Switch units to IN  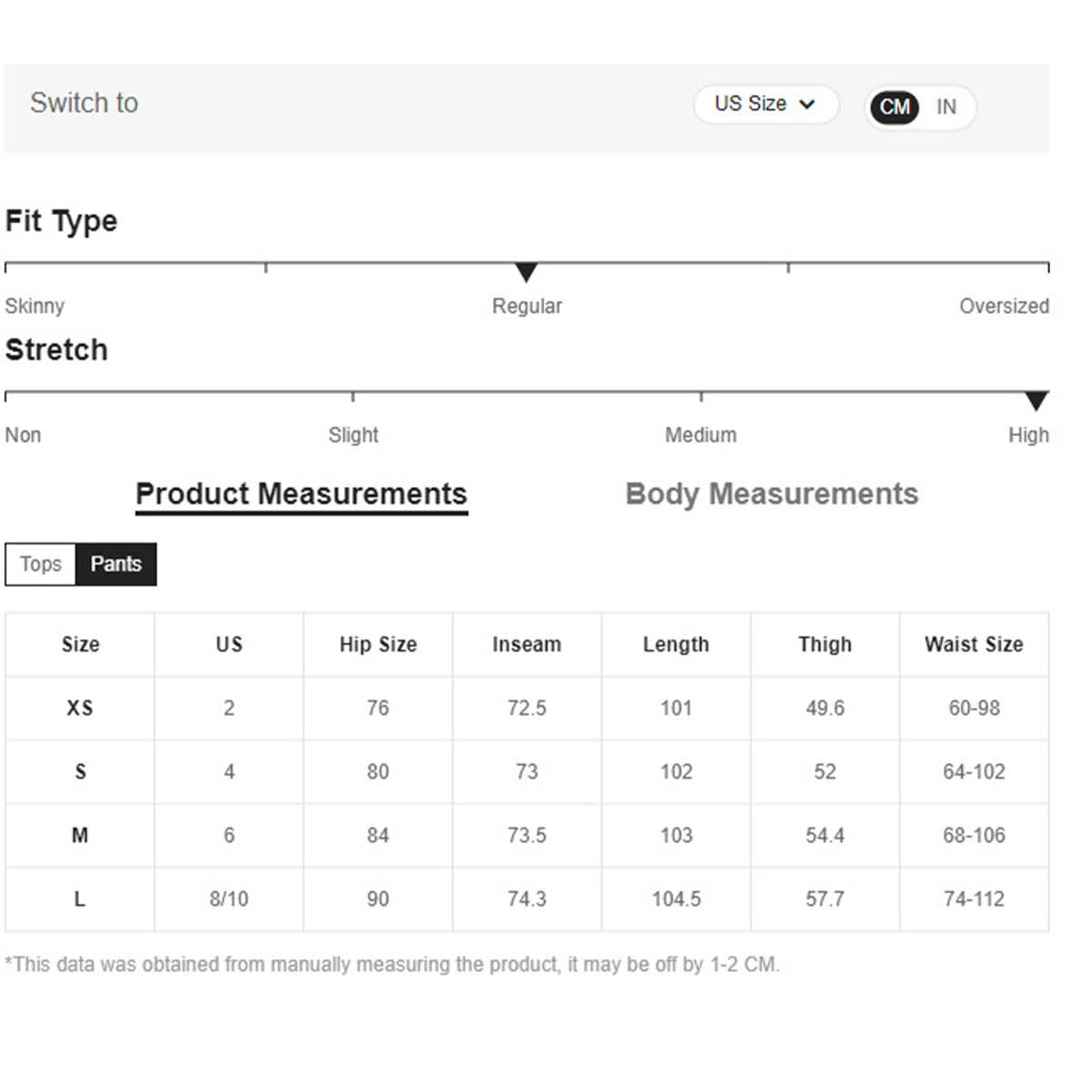[x=946, y=107]
